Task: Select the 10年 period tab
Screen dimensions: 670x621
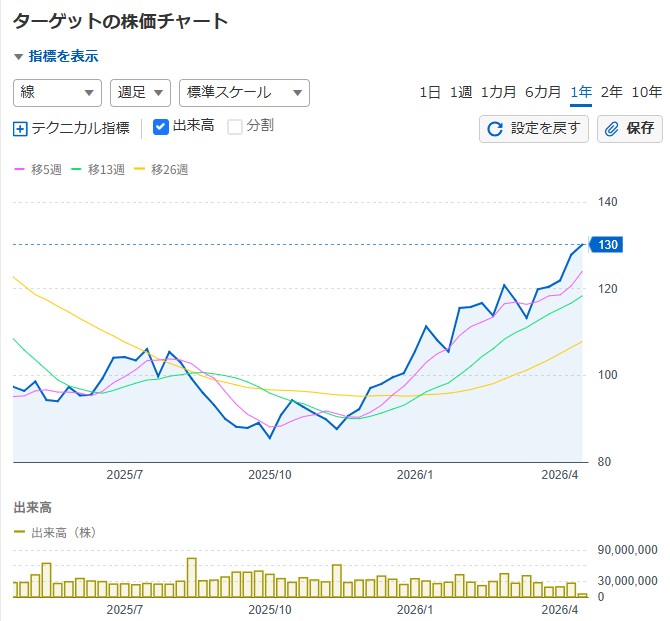Action: coord(647,92)
